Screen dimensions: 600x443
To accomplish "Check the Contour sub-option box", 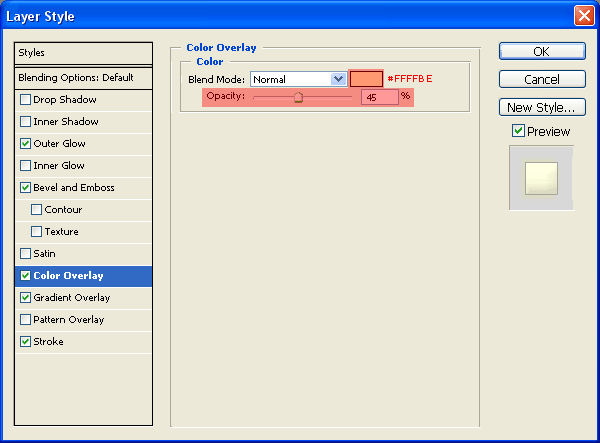I will coord(37,210).
